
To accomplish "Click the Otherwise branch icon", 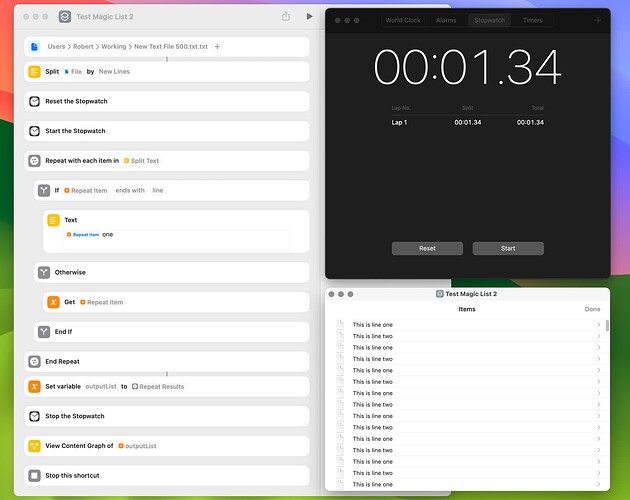I will 44,273.
